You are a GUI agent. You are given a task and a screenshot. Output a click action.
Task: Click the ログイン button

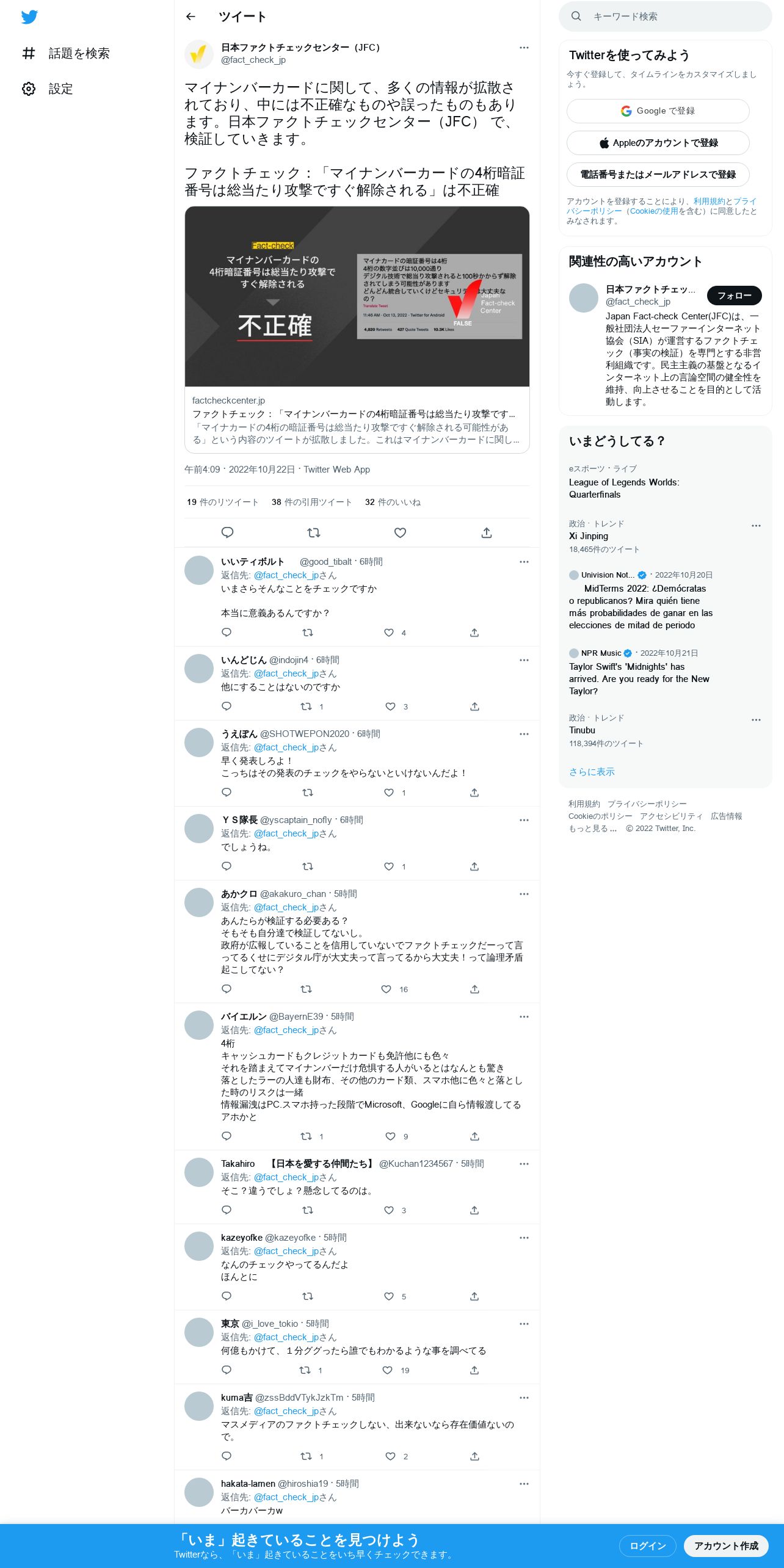click(x=648, y=1545)
